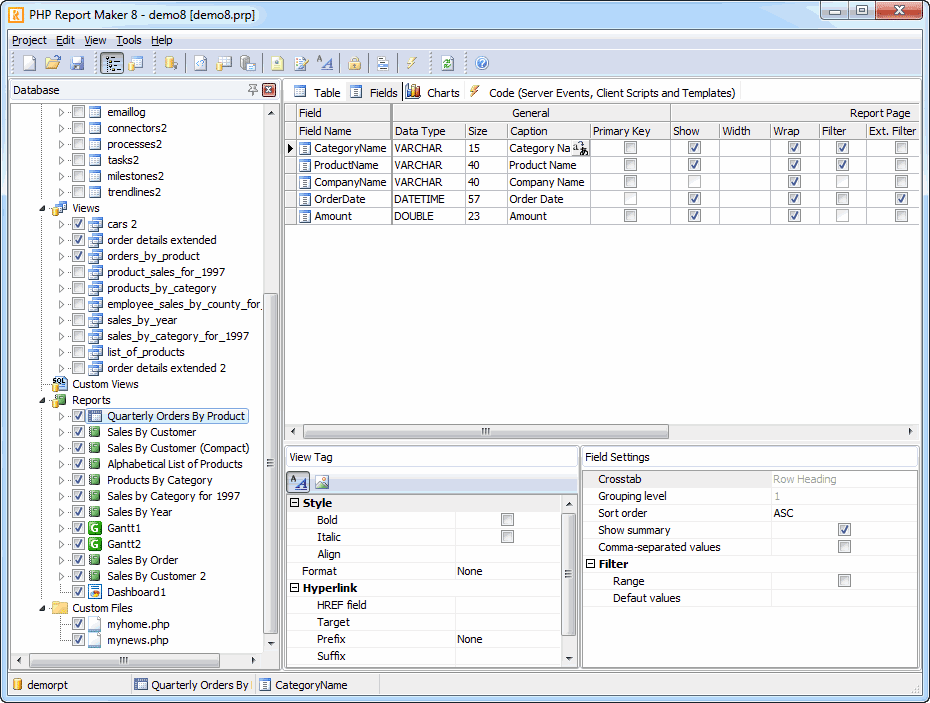Click the Synchronize refresh icon on the toolbar
Viewport: 930px width, 703px height.
coord(447,63)
